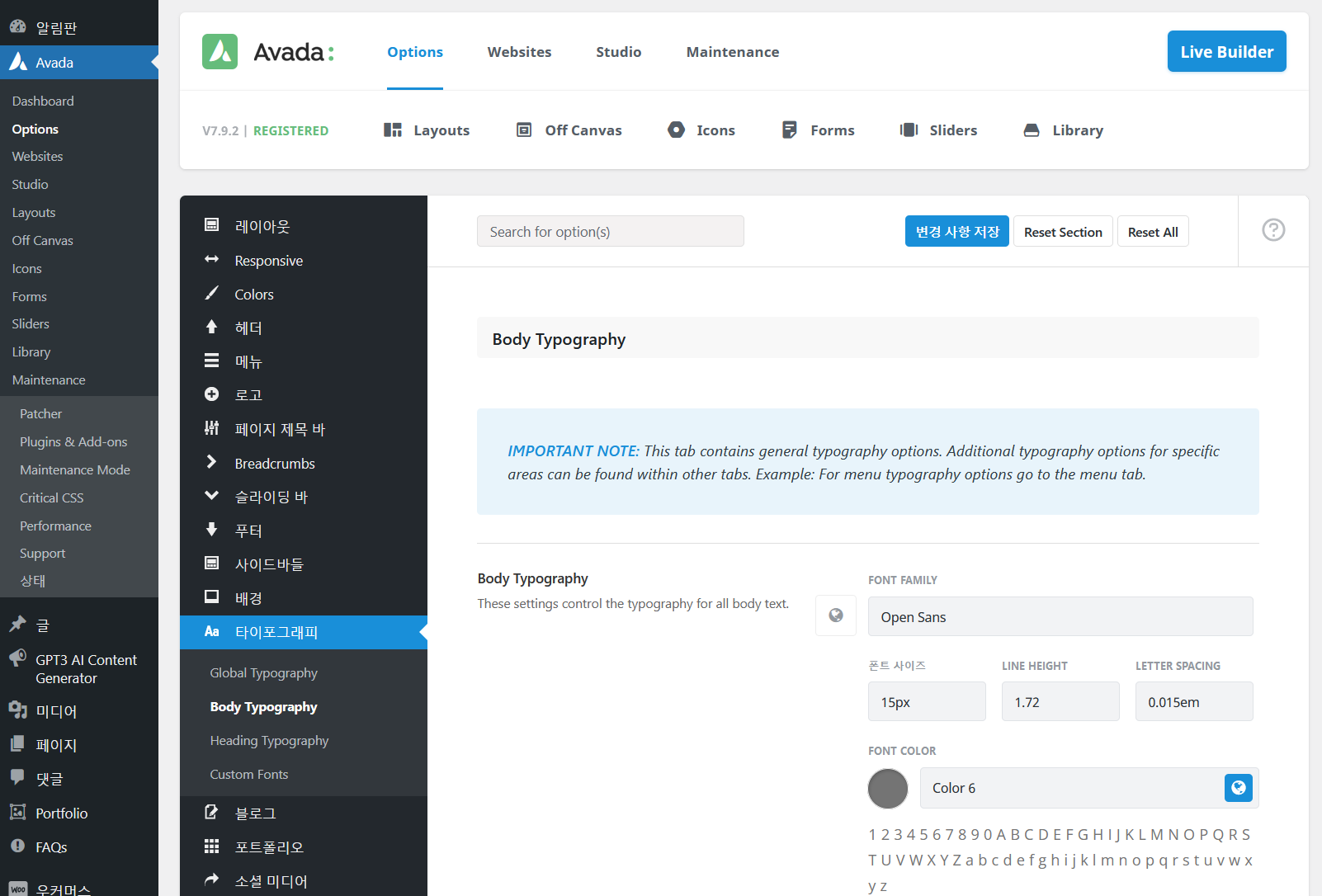
Task: Click the 푸터 down-arrow icon
Action: [212, 529]
